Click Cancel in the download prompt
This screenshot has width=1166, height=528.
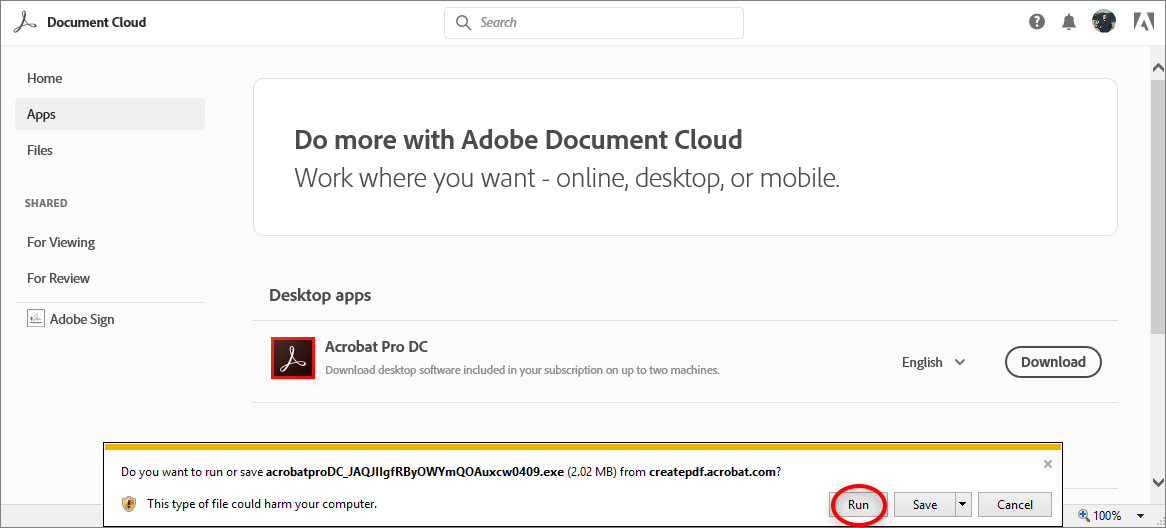[x=1014, y=504]
